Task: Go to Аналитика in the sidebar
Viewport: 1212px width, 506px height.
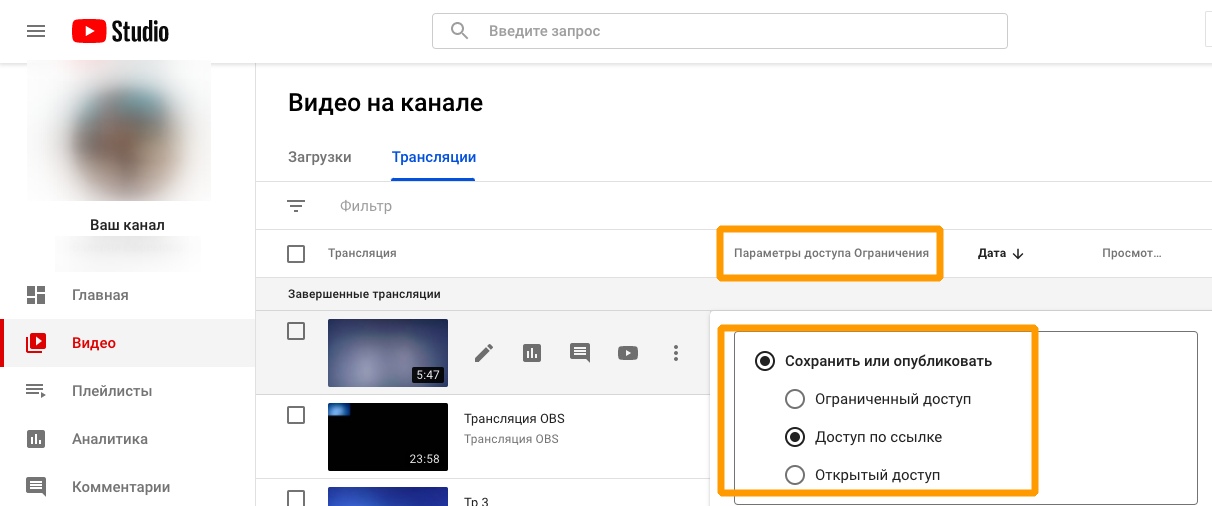Action: click(110, 439)
